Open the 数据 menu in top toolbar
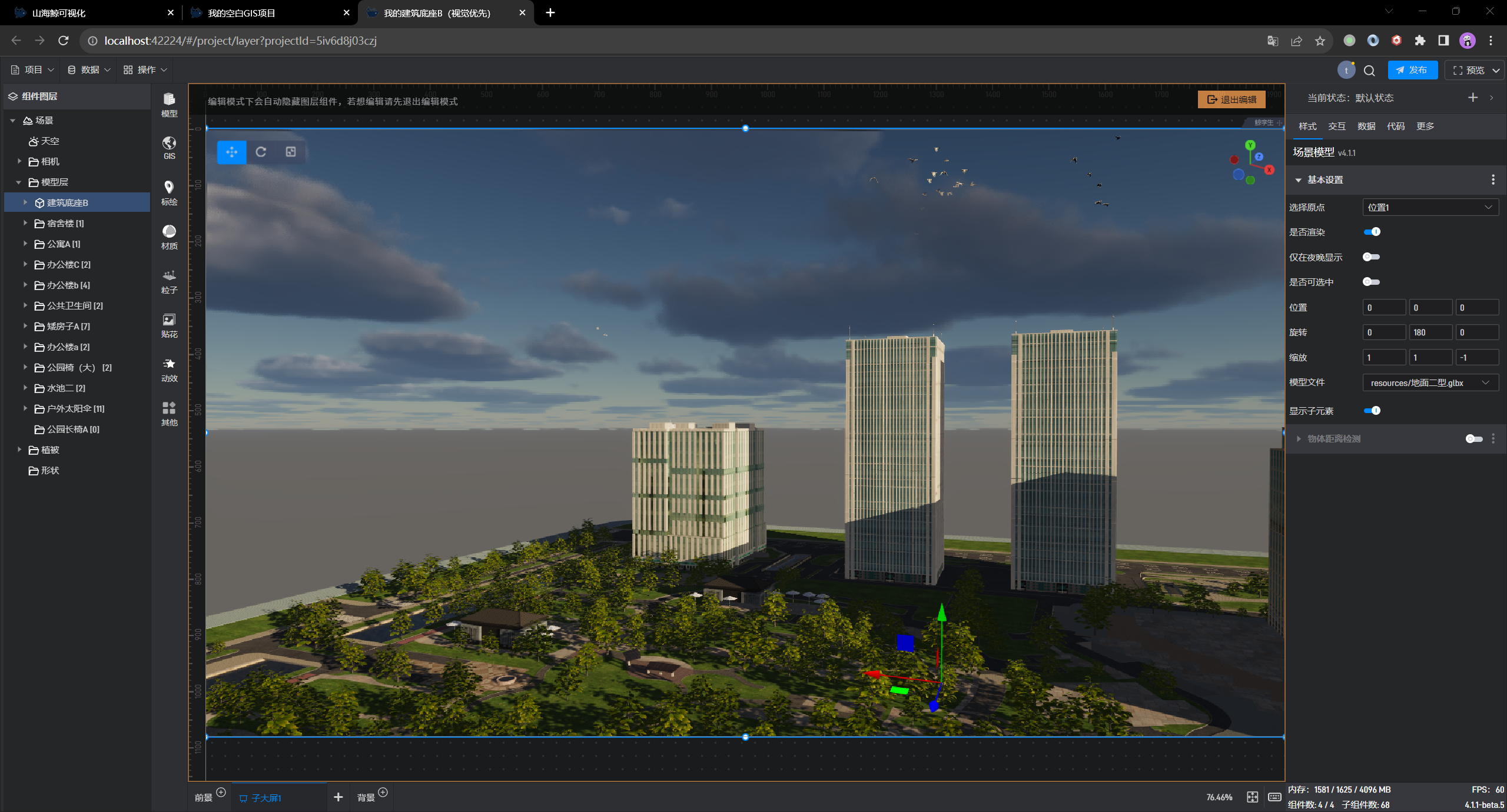 [89, 69]
